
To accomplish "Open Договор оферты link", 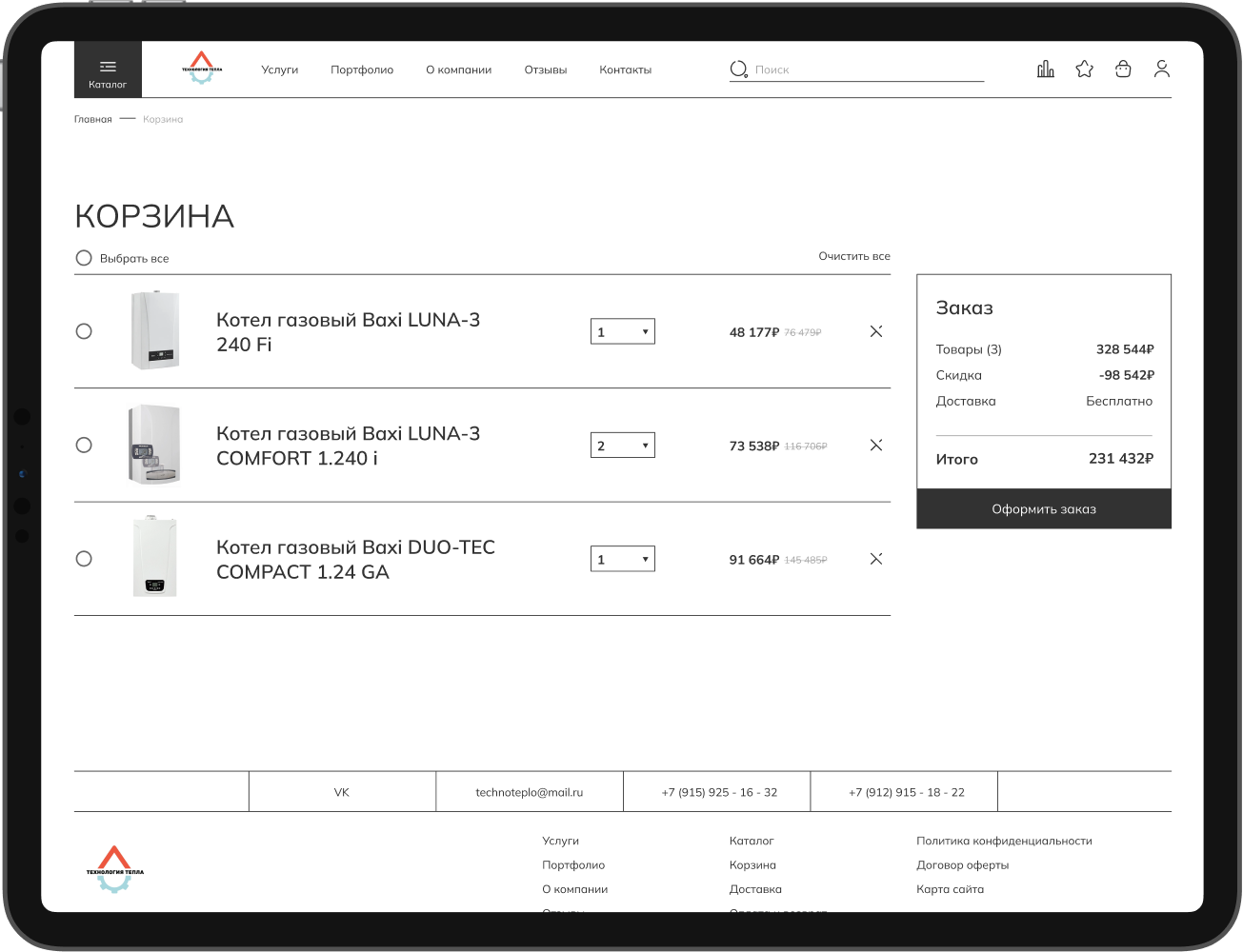I will [963, 864].
